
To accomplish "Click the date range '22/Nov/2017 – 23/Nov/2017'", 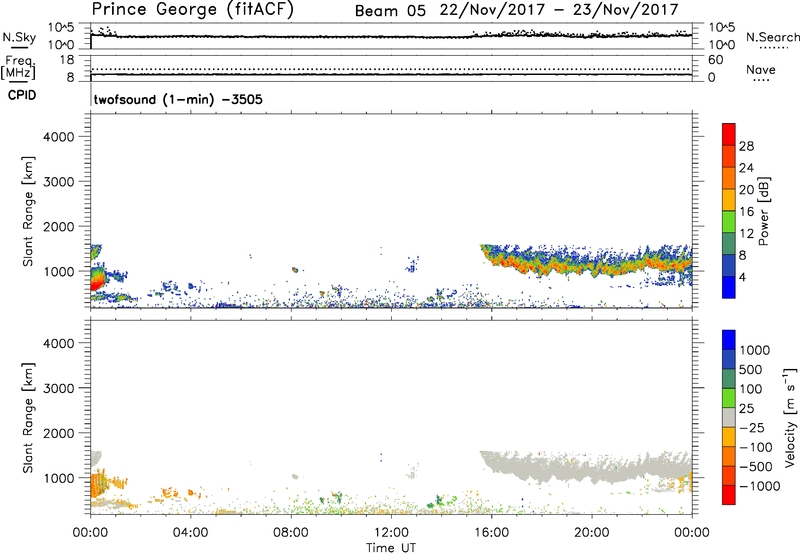I will (x=559, y=10).
